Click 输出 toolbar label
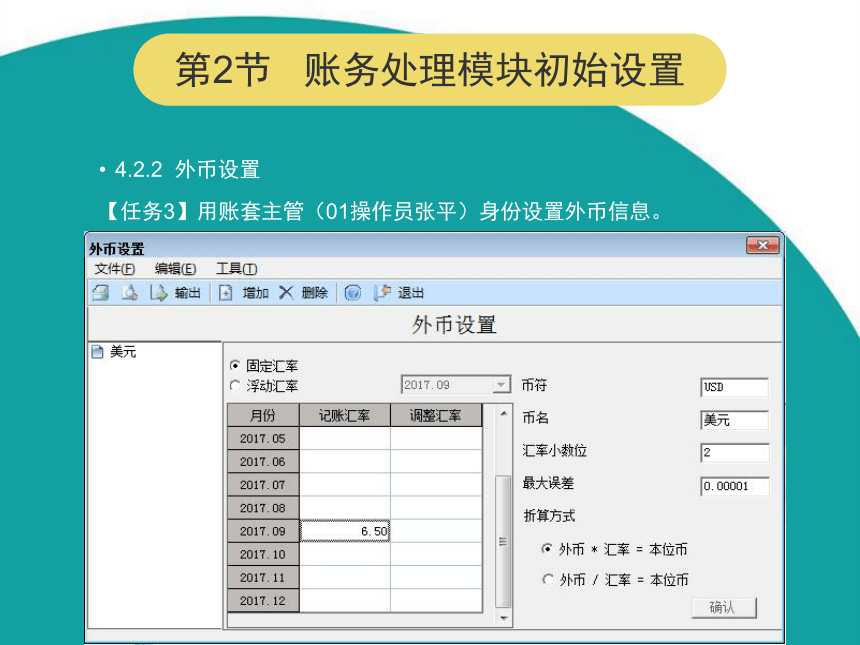 (188, 293)
